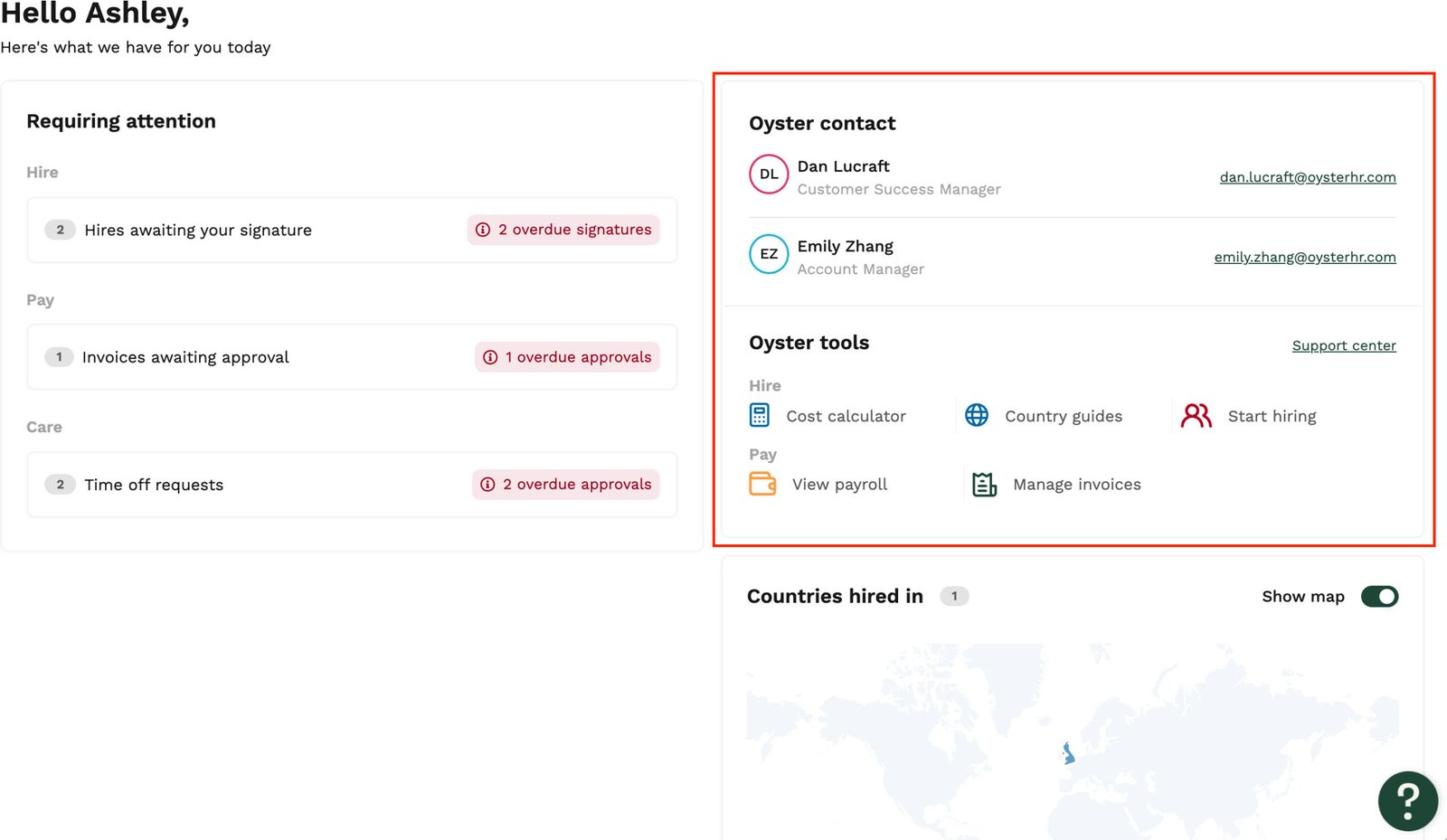Screen dimensions: 1447x840
Task: Click the DL avatar for Dan Lucraft
Action: (769, 175)
